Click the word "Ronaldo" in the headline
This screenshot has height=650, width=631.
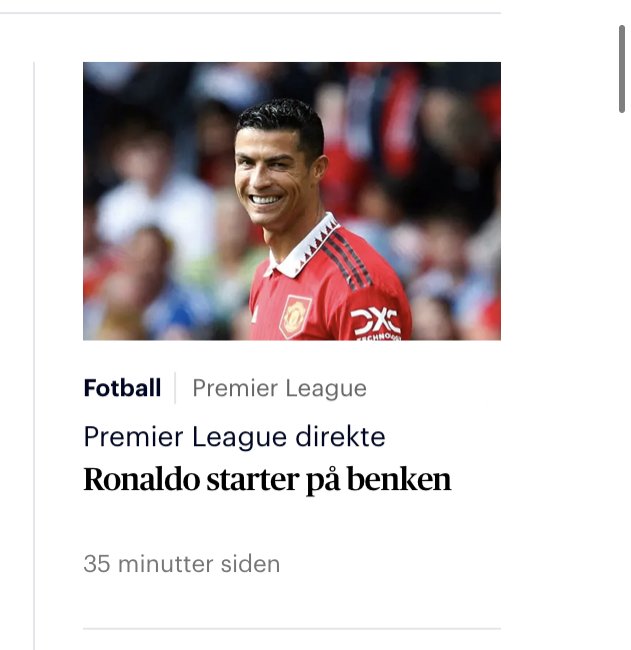142,479
